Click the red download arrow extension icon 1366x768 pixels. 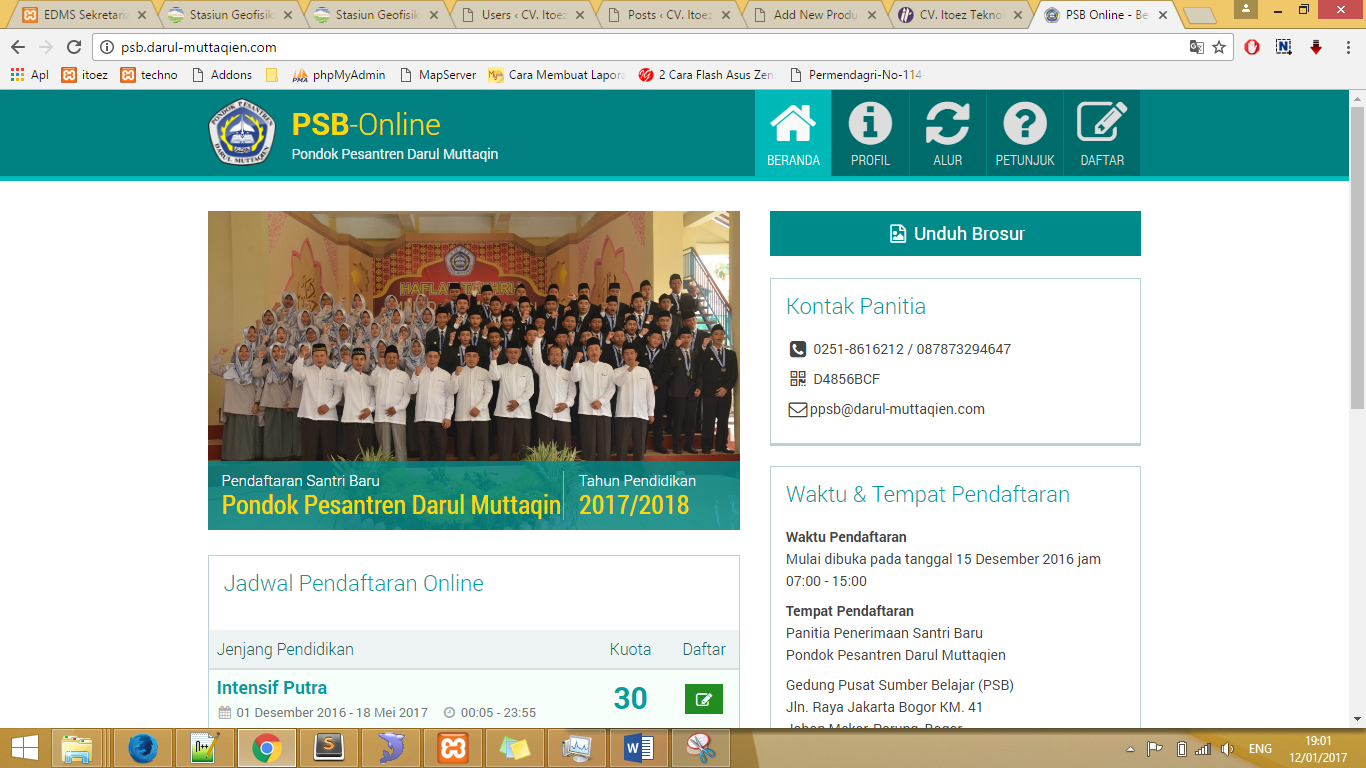click(x=1316, y=47)
